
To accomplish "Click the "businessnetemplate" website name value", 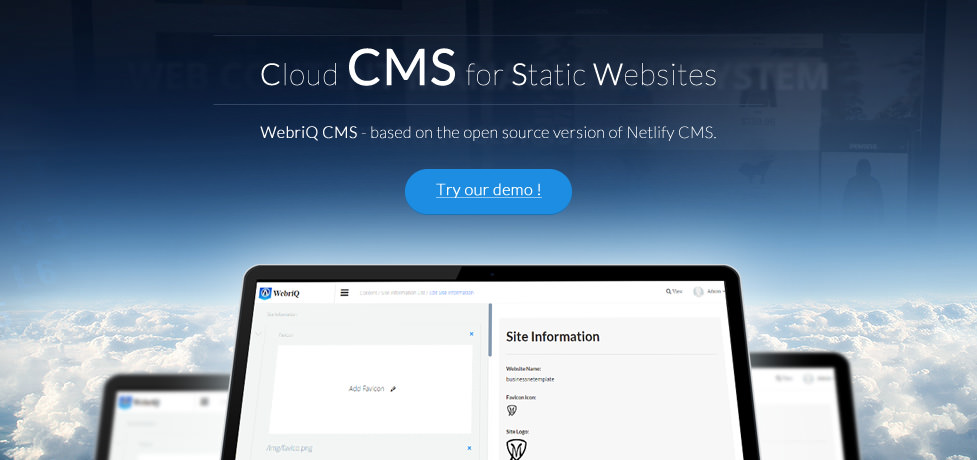I will 530,379.
